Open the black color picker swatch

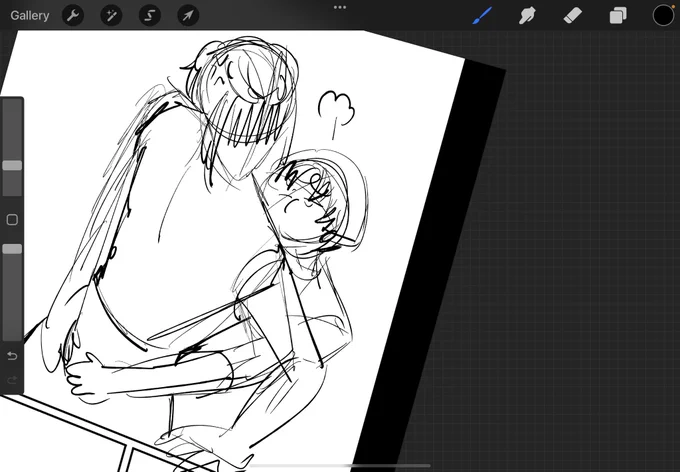(663, 16)
